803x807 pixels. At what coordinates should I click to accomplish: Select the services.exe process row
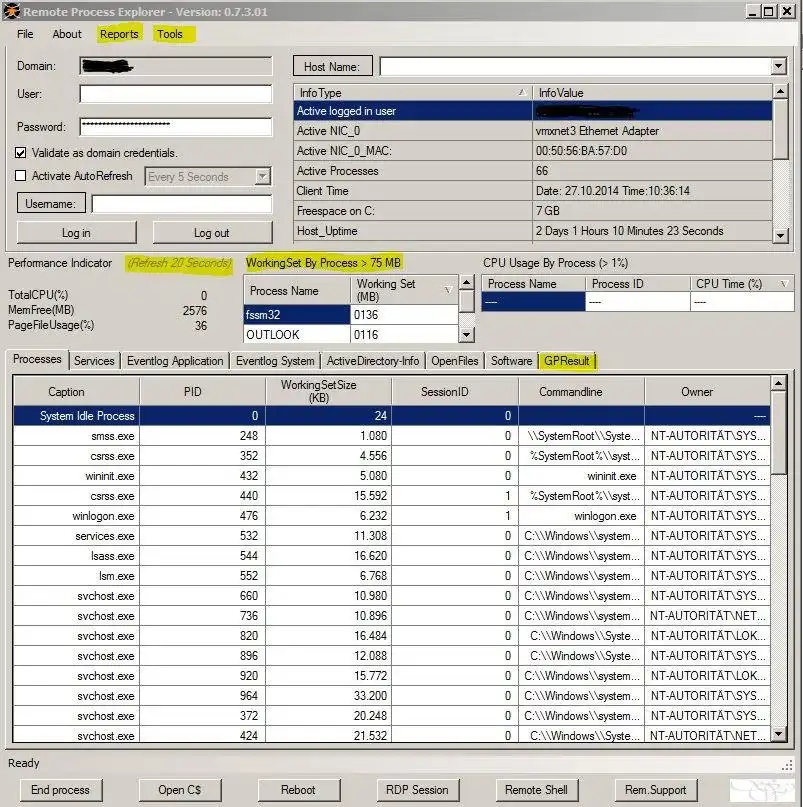[x=392, y=536]
